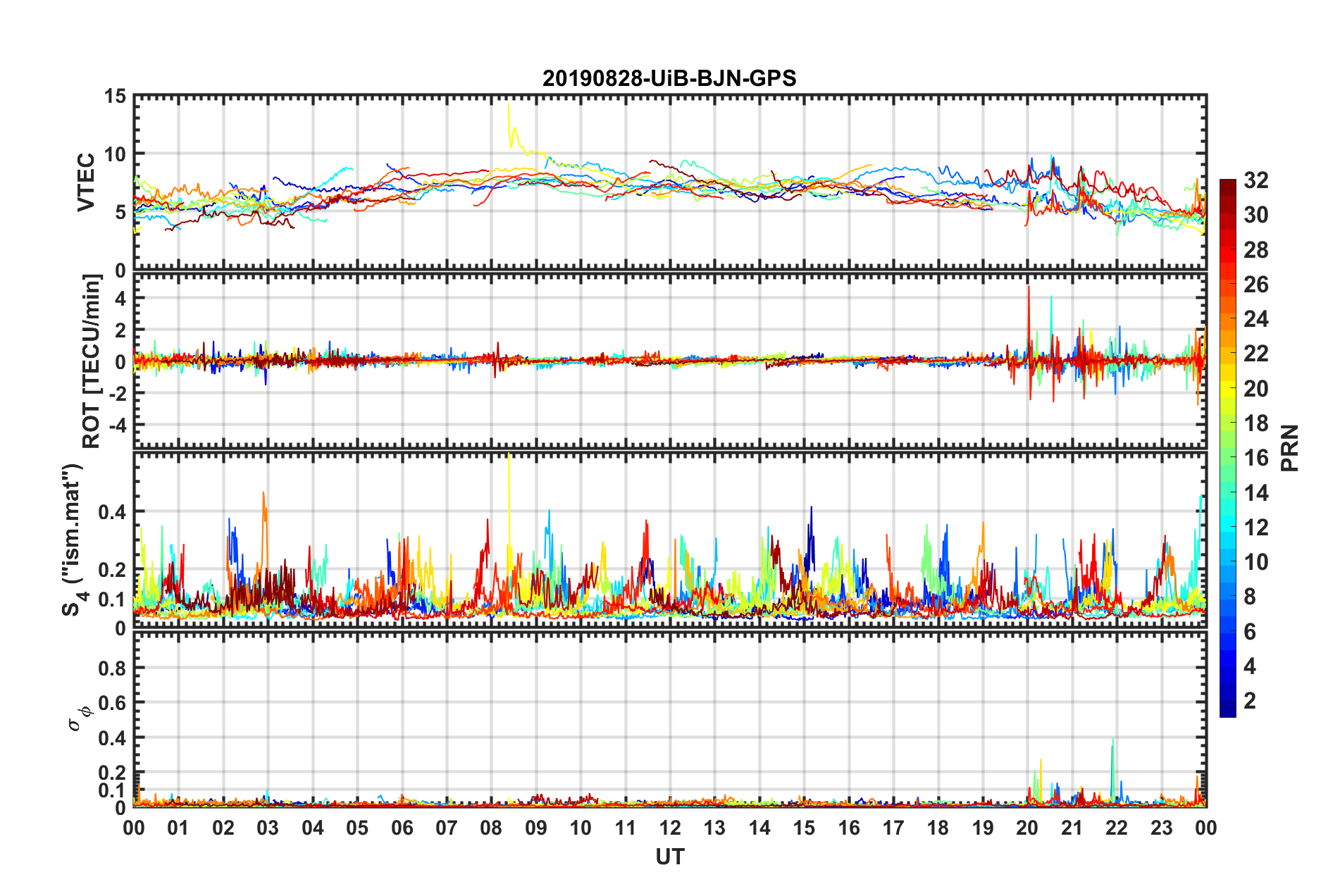Click the S4 ("ism.mat") axis label

tap(73, 540)
